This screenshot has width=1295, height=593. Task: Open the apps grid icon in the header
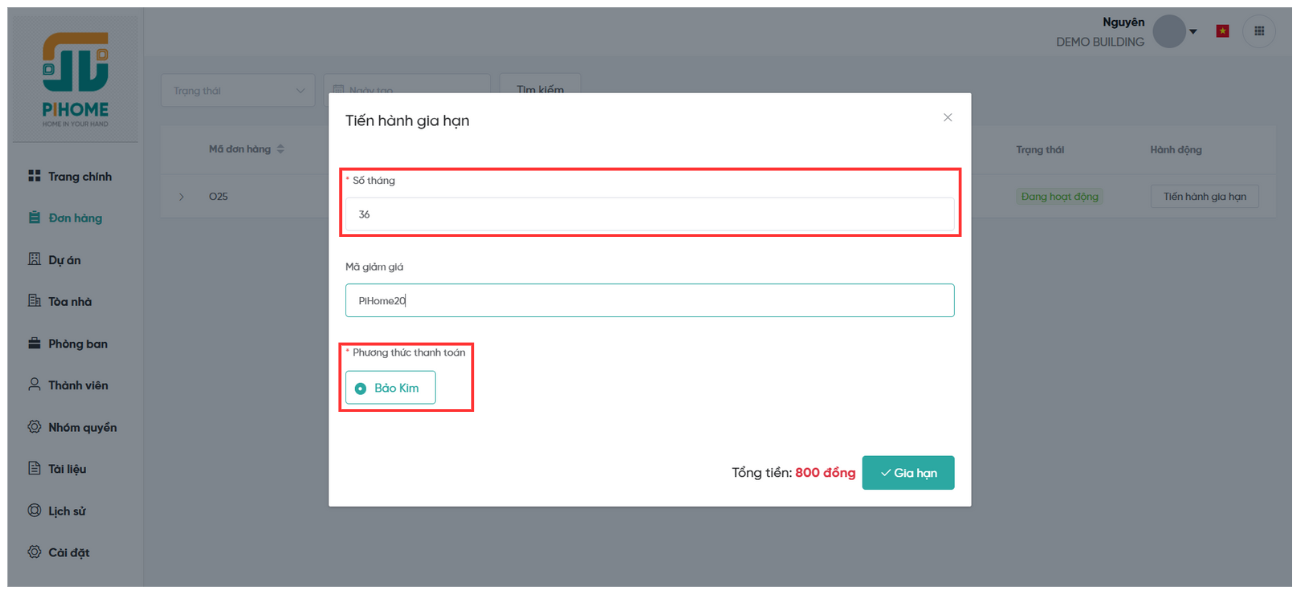pyautogui.click(x=1258, y=31)
